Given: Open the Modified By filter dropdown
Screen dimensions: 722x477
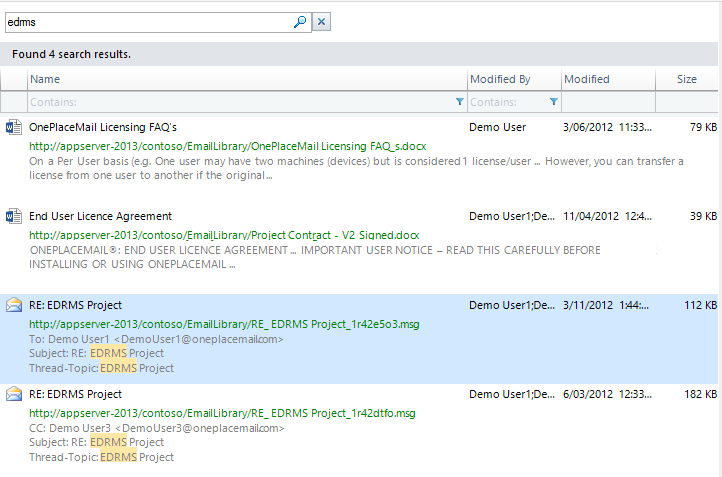Looking at the screenshot, I should coord(553,102).
